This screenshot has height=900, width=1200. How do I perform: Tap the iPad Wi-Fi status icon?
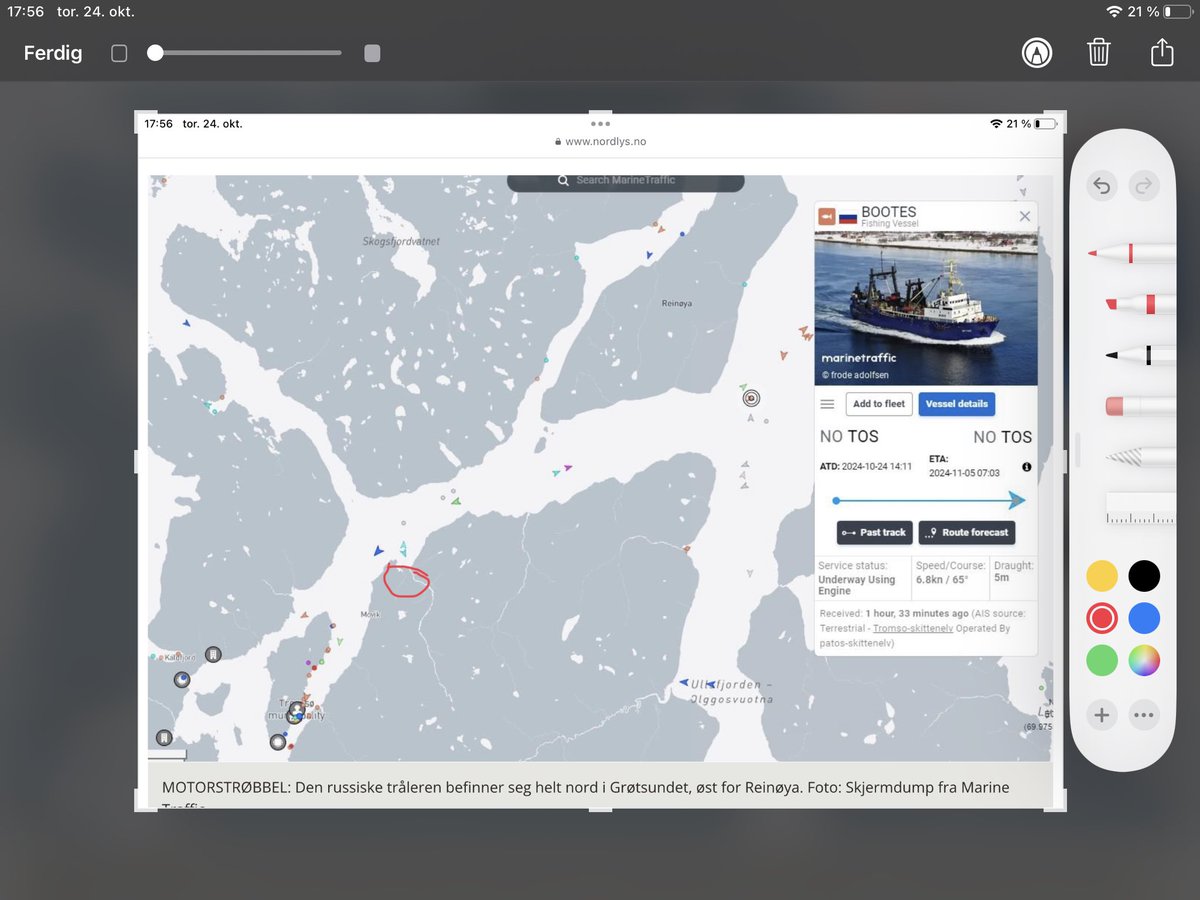pyautogui.click(x=1114, y=12)
